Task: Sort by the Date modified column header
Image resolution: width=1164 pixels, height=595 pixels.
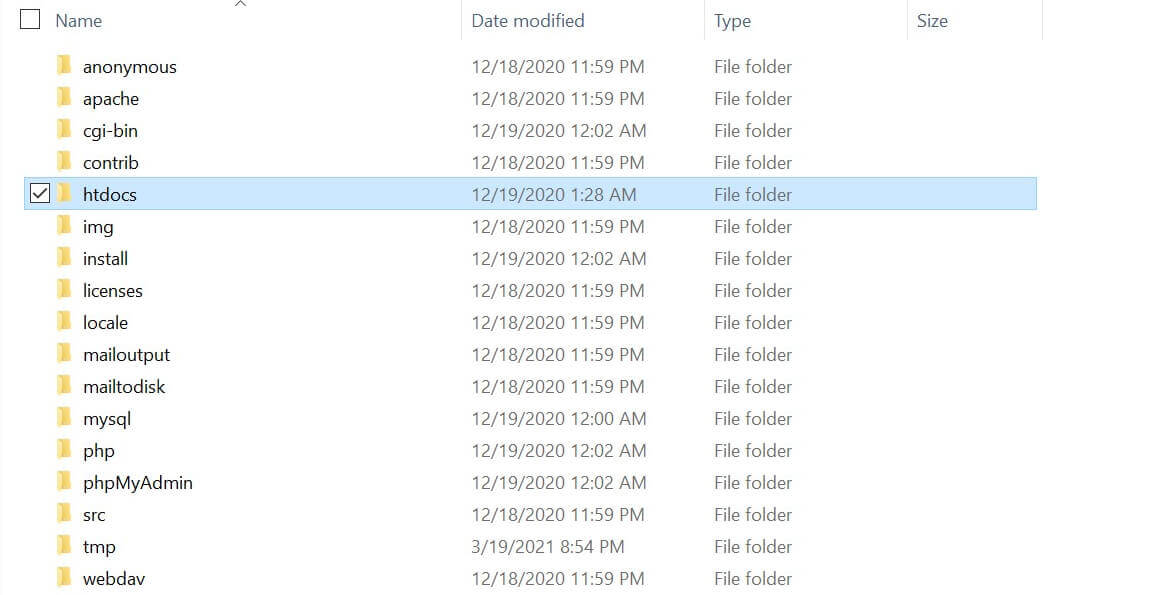Action: point(527,20)
